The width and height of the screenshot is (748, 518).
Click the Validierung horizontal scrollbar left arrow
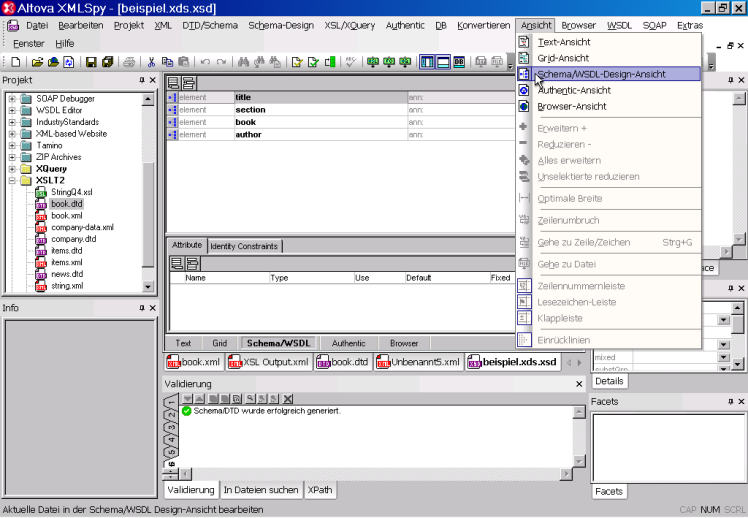[185, 474]
